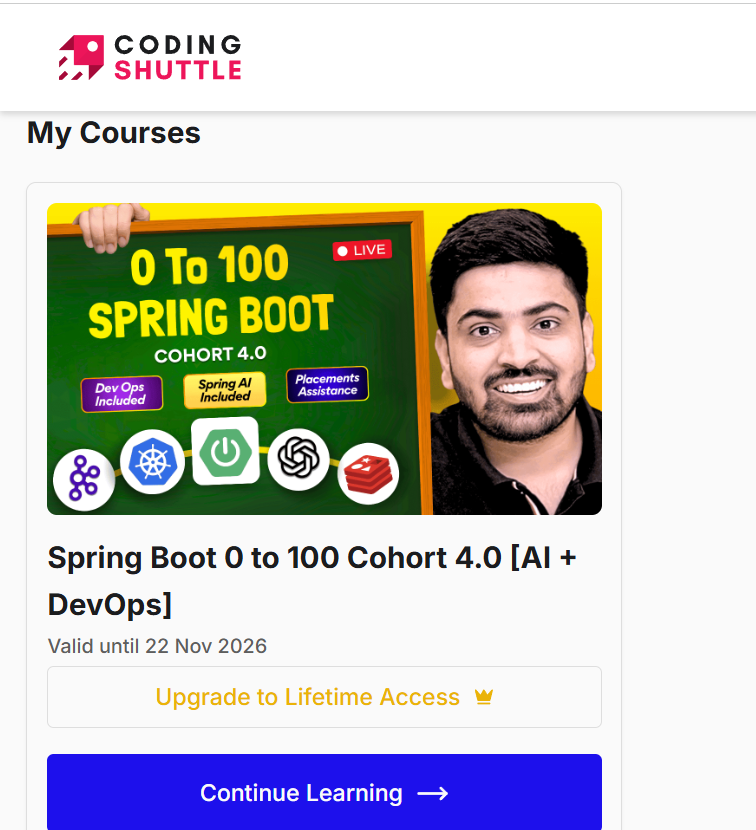Open the Spring Boot course thumbnail
This screenshot has height=830, width=756.
point(325,359)
